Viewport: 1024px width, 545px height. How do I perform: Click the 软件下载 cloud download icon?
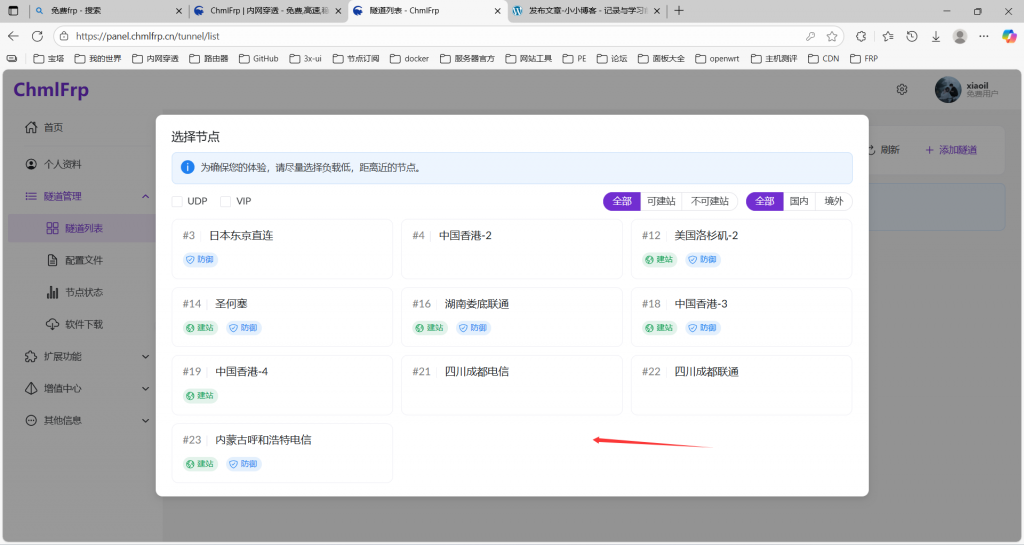(x=53, y=324)
